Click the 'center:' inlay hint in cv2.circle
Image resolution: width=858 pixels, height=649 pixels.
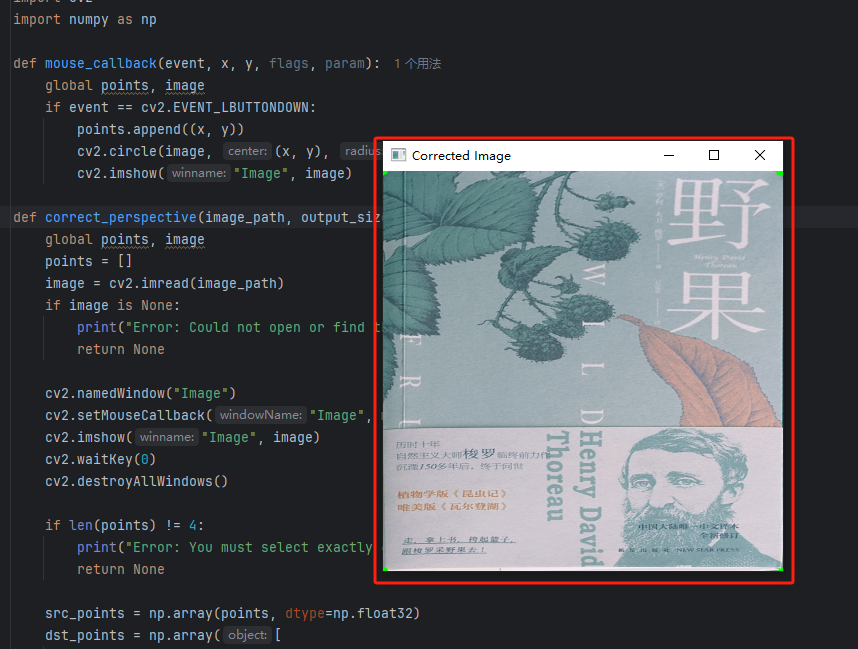tap(247, 151)
